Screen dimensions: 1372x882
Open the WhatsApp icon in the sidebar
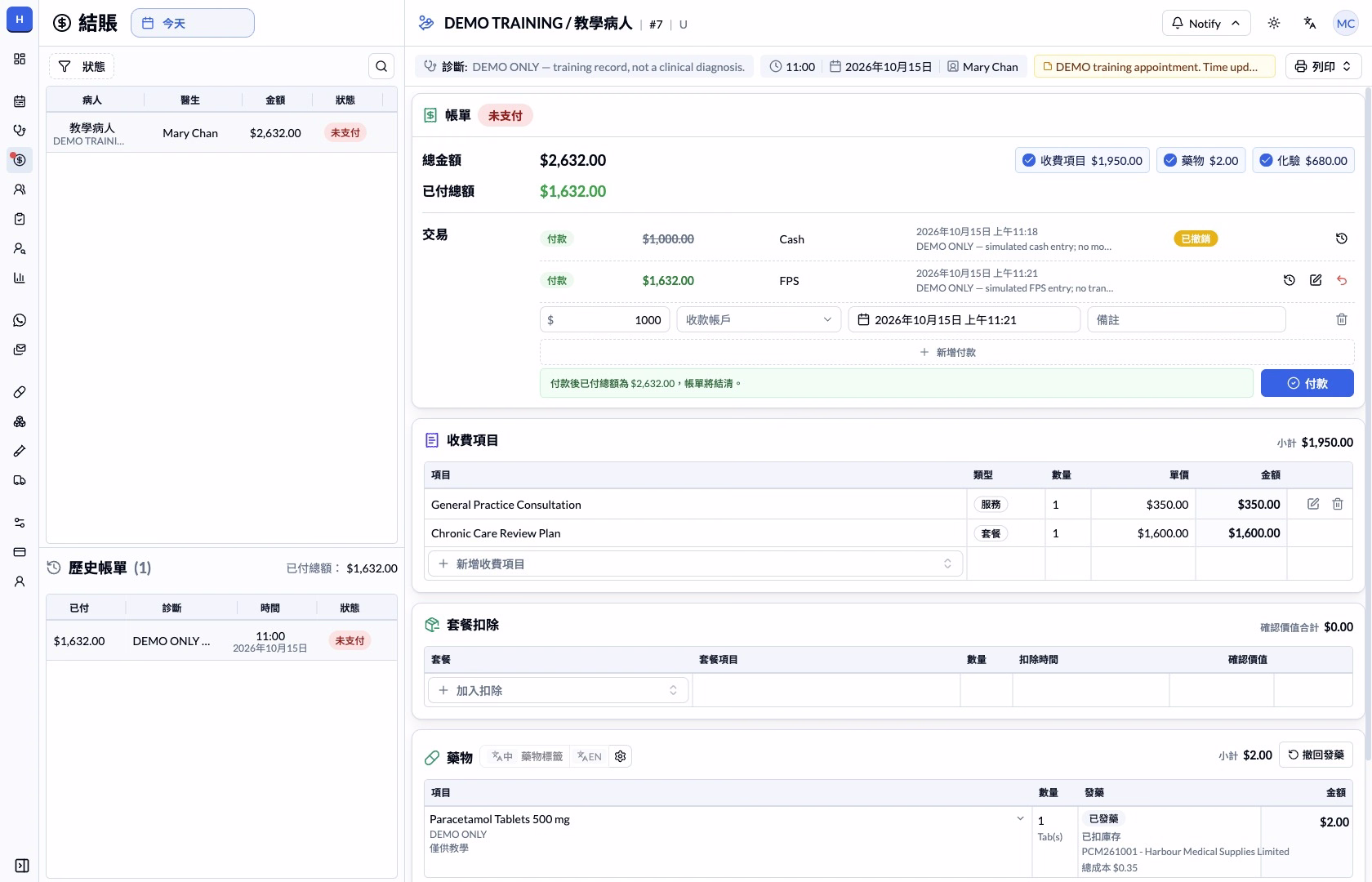[x=20, y=320]
